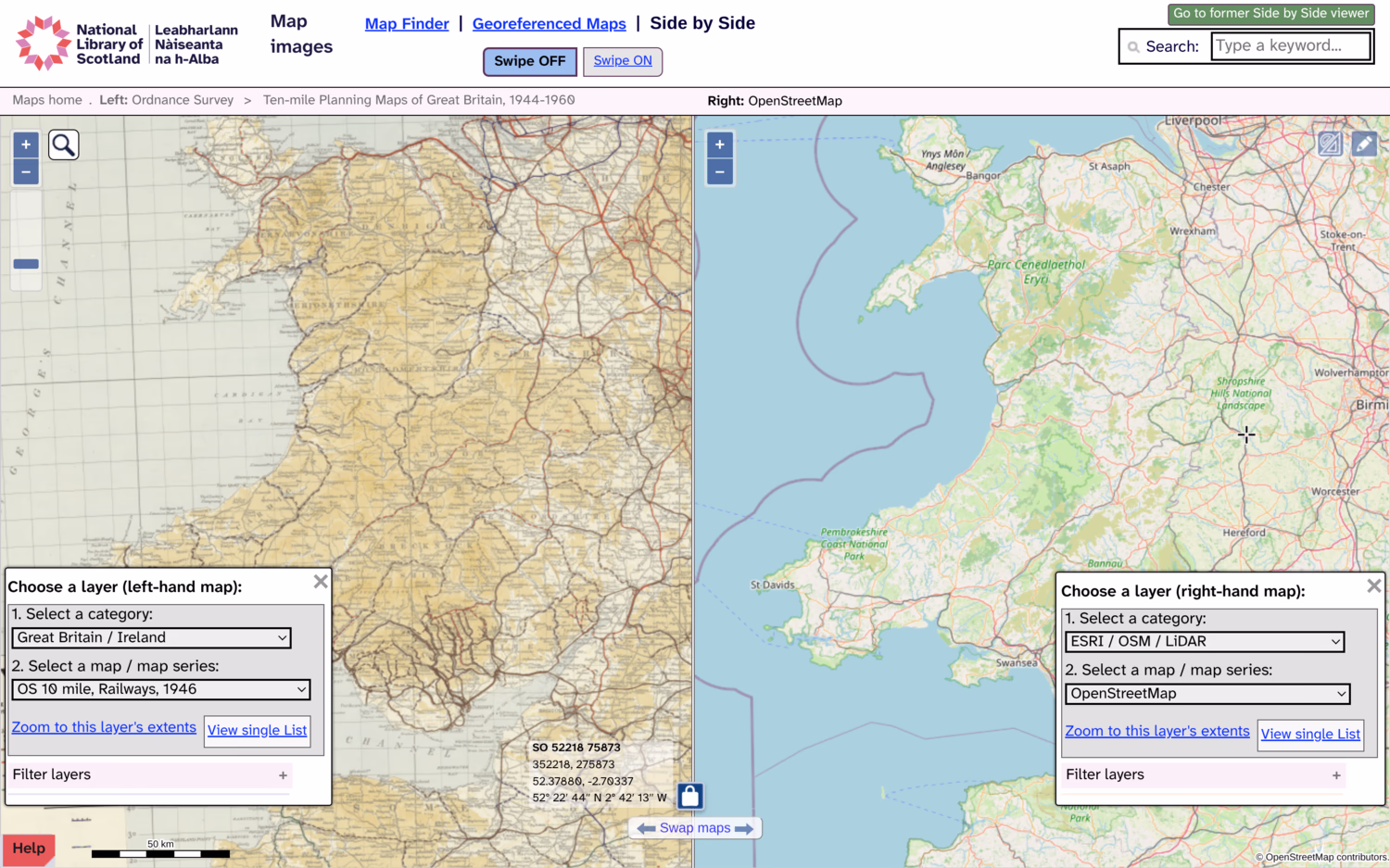Click the measure tool icon on right map
Viewport: 1390px width, 868px height.
pos(1330,144)
